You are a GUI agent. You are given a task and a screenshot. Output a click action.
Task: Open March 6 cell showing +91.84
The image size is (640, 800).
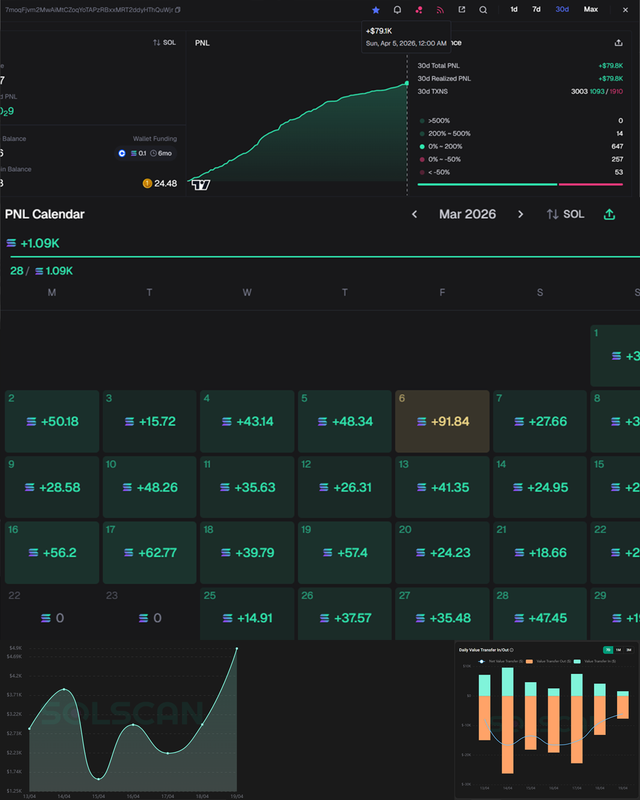coord(442,421)
